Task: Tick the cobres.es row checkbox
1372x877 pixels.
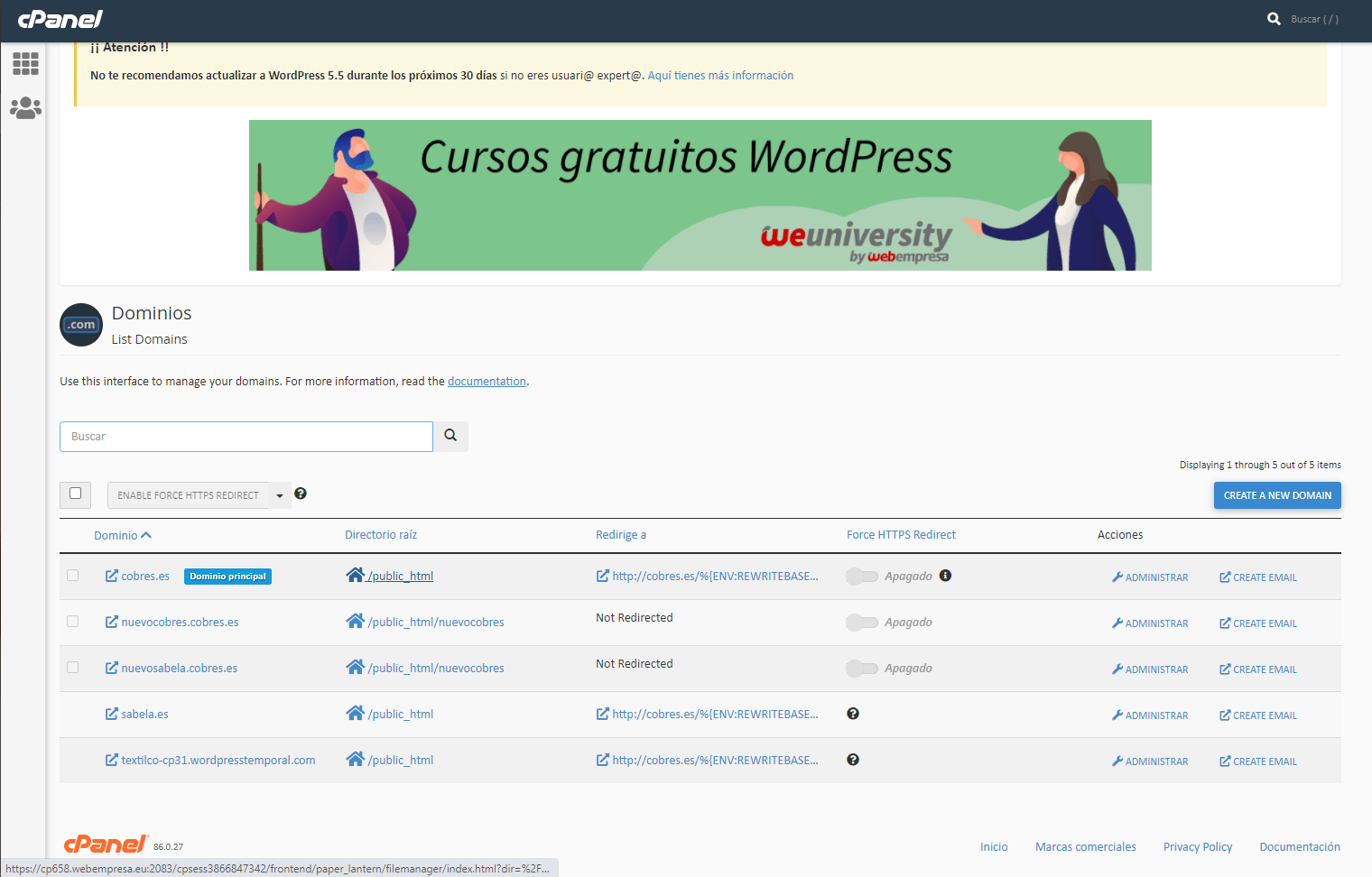Action: point(73,576)
